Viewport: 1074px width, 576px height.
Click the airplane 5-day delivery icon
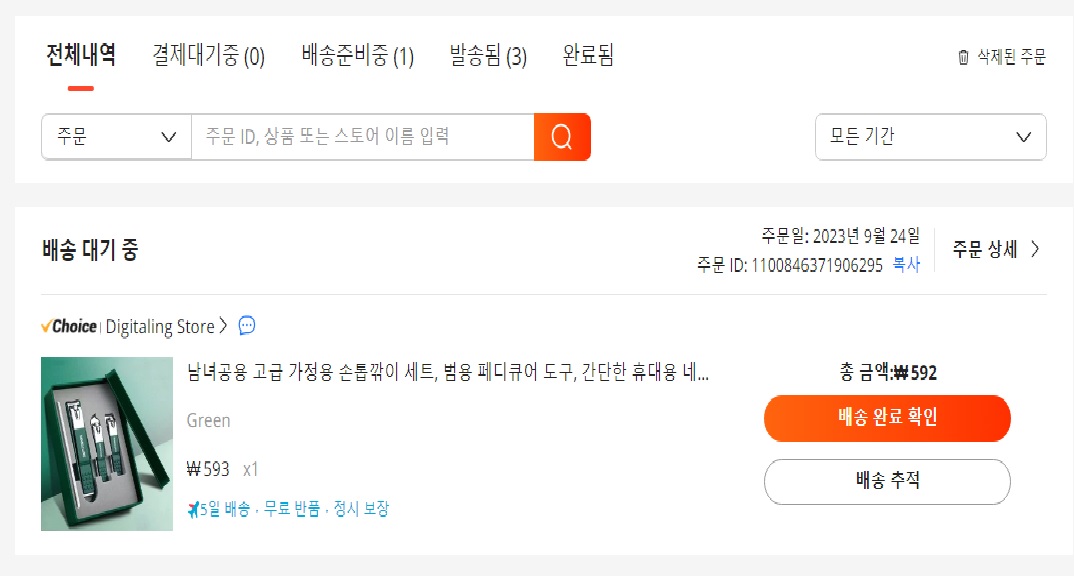point(193,509)
